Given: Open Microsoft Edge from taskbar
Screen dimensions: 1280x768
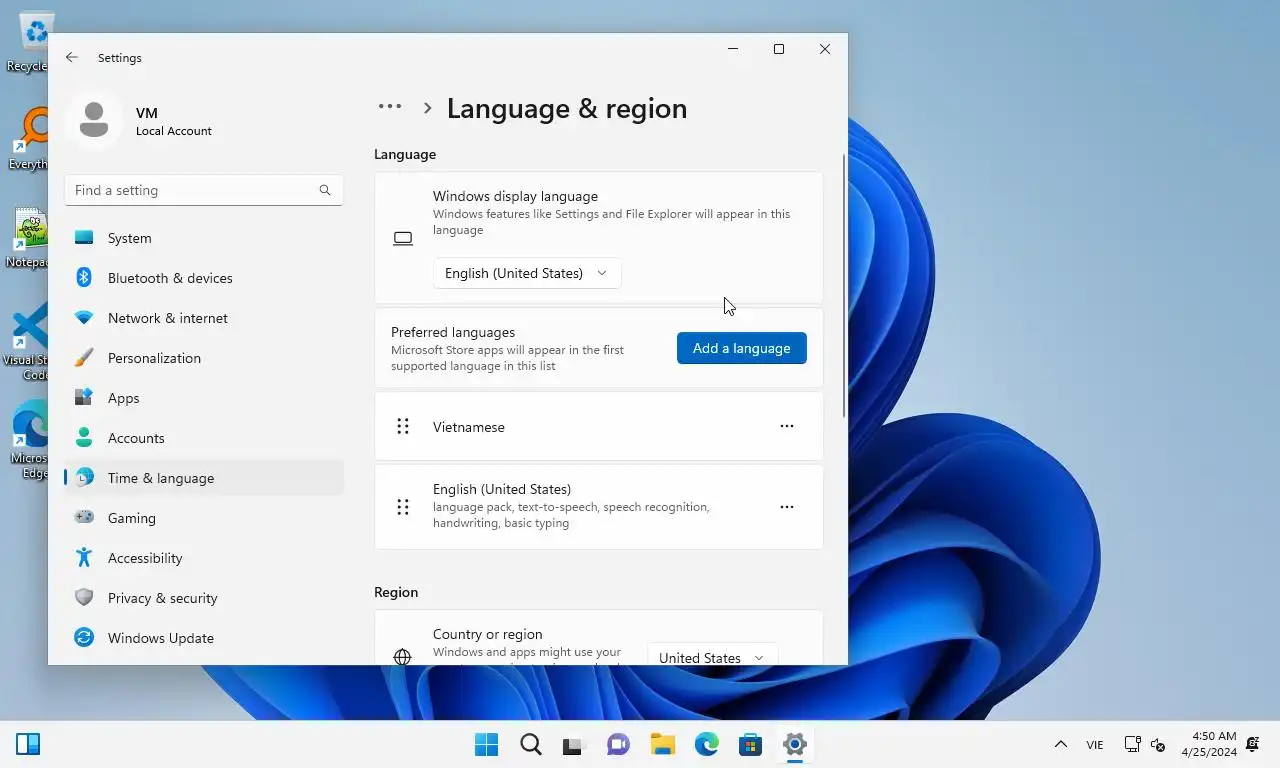Looking at the screenshot, I should [707, 744].
